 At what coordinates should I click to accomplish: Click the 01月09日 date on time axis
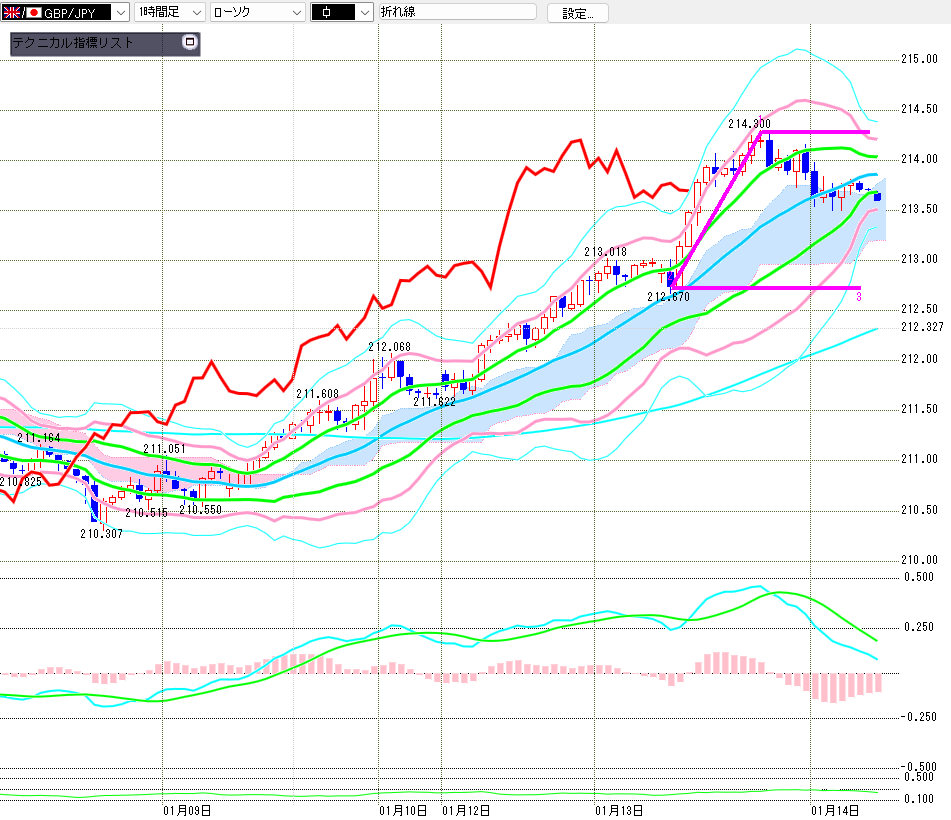click(x=186, y=808)
